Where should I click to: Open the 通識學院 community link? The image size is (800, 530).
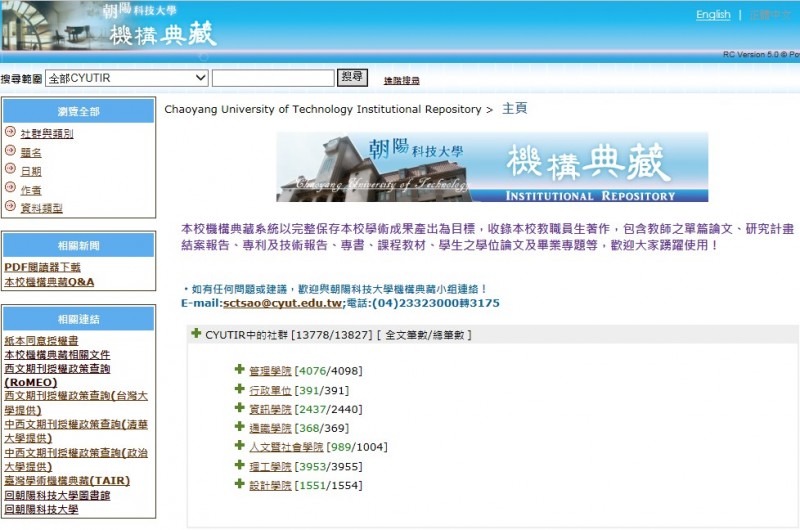coord(270,428)
